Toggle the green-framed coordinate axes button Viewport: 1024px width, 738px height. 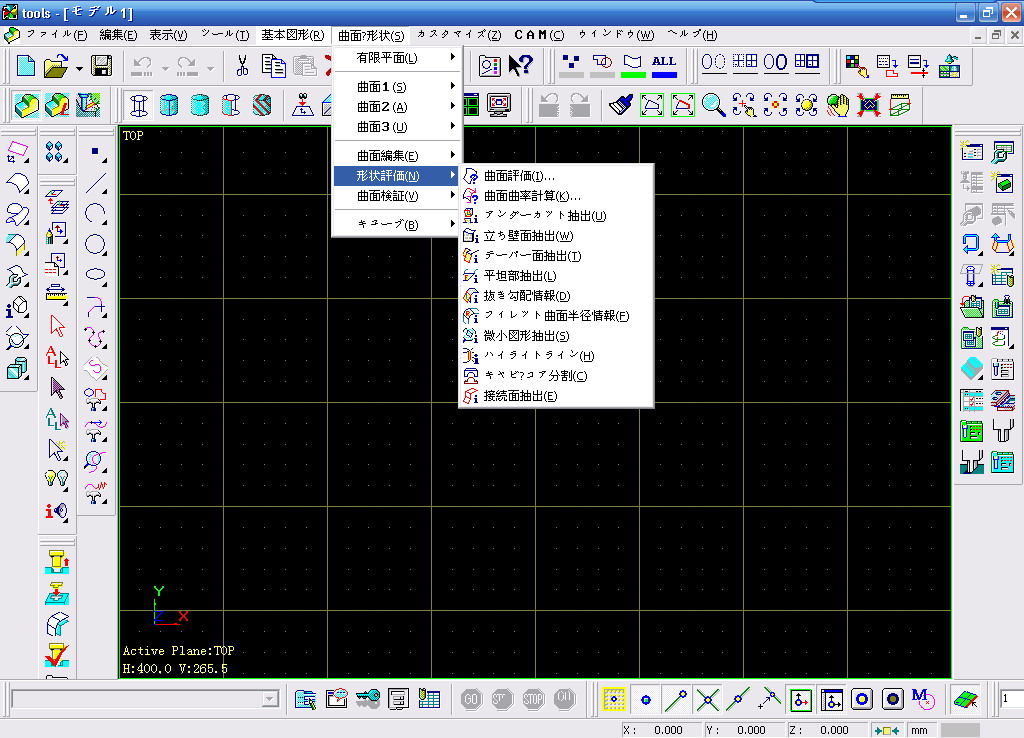[801, 699]
